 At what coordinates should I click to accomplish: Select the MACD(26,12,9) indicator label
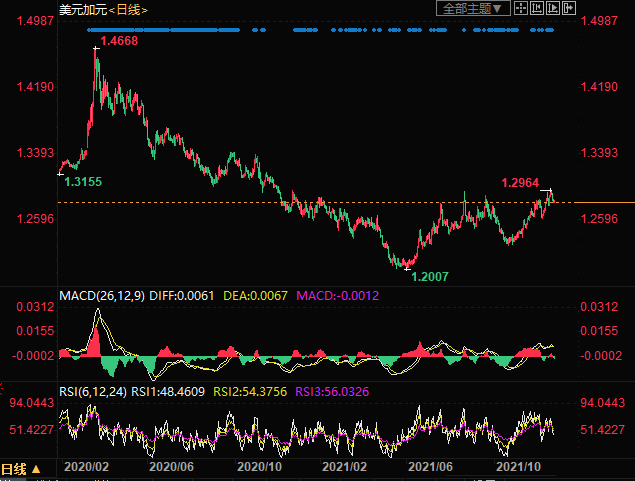point(102,296)
